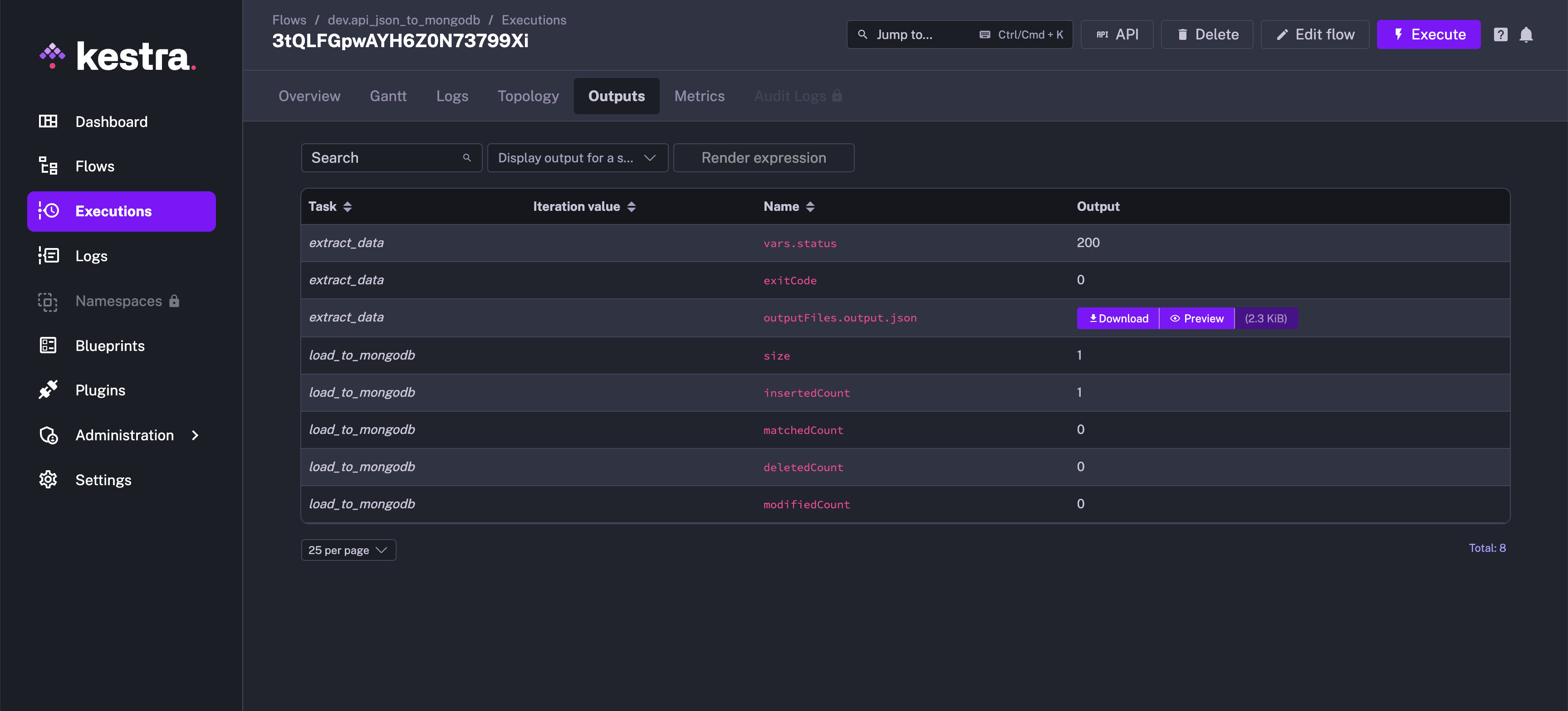Viewport: 1568px width, 711px height.
Task: Click the locked Audit Logs tab
Action: 798,96
